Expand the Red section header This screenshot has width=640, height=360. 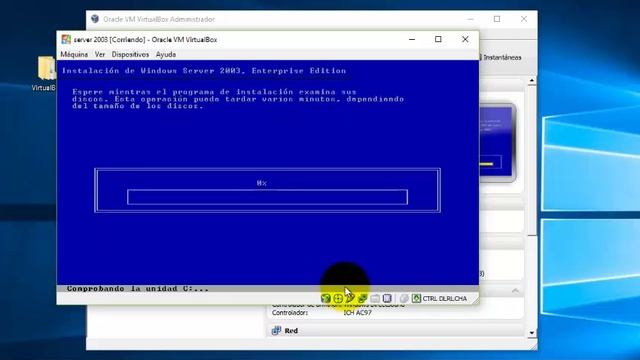coord(396,331)
